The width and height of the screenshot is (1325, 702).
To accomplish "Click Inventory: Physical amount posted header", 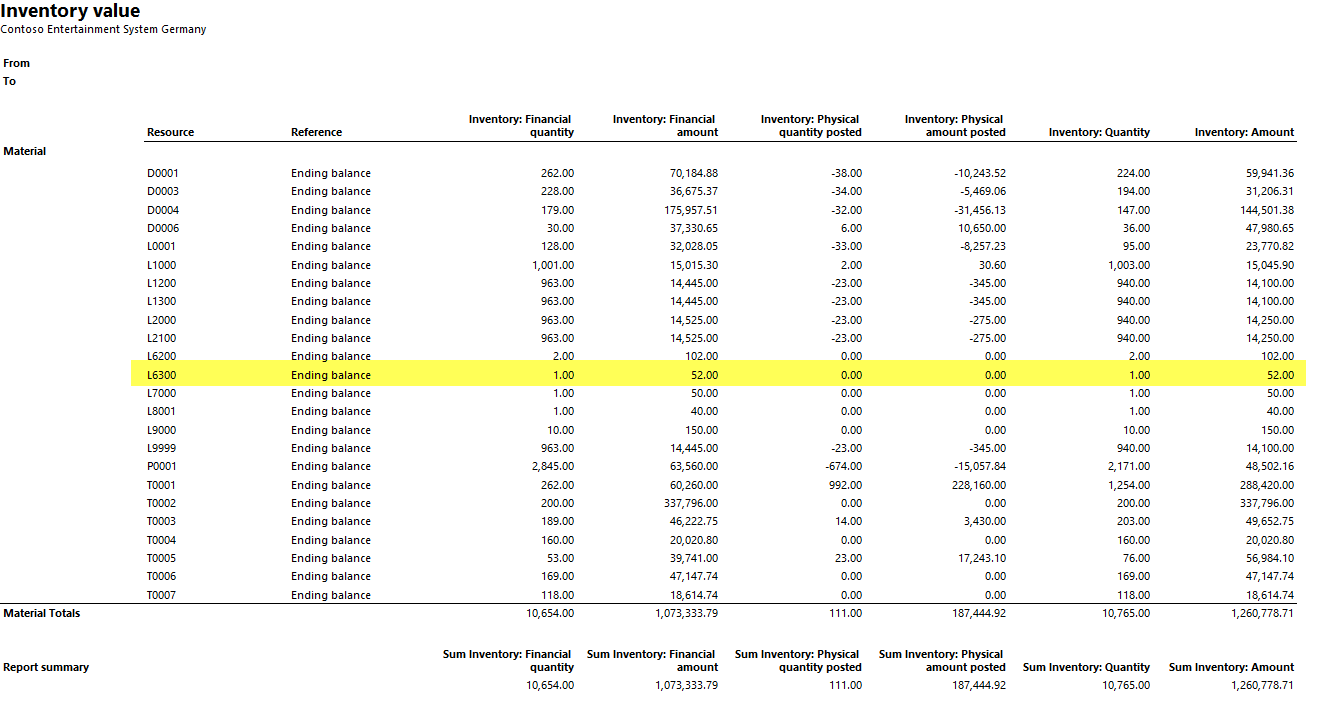I will click(954, 126).
